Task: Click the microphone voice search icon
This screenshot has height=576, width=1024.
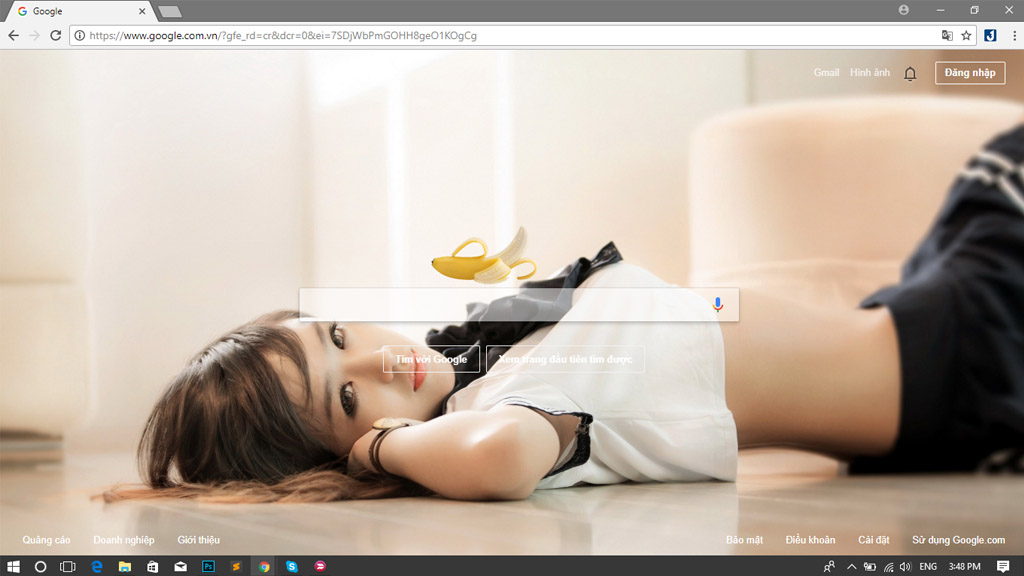Action: click(717, 305)
